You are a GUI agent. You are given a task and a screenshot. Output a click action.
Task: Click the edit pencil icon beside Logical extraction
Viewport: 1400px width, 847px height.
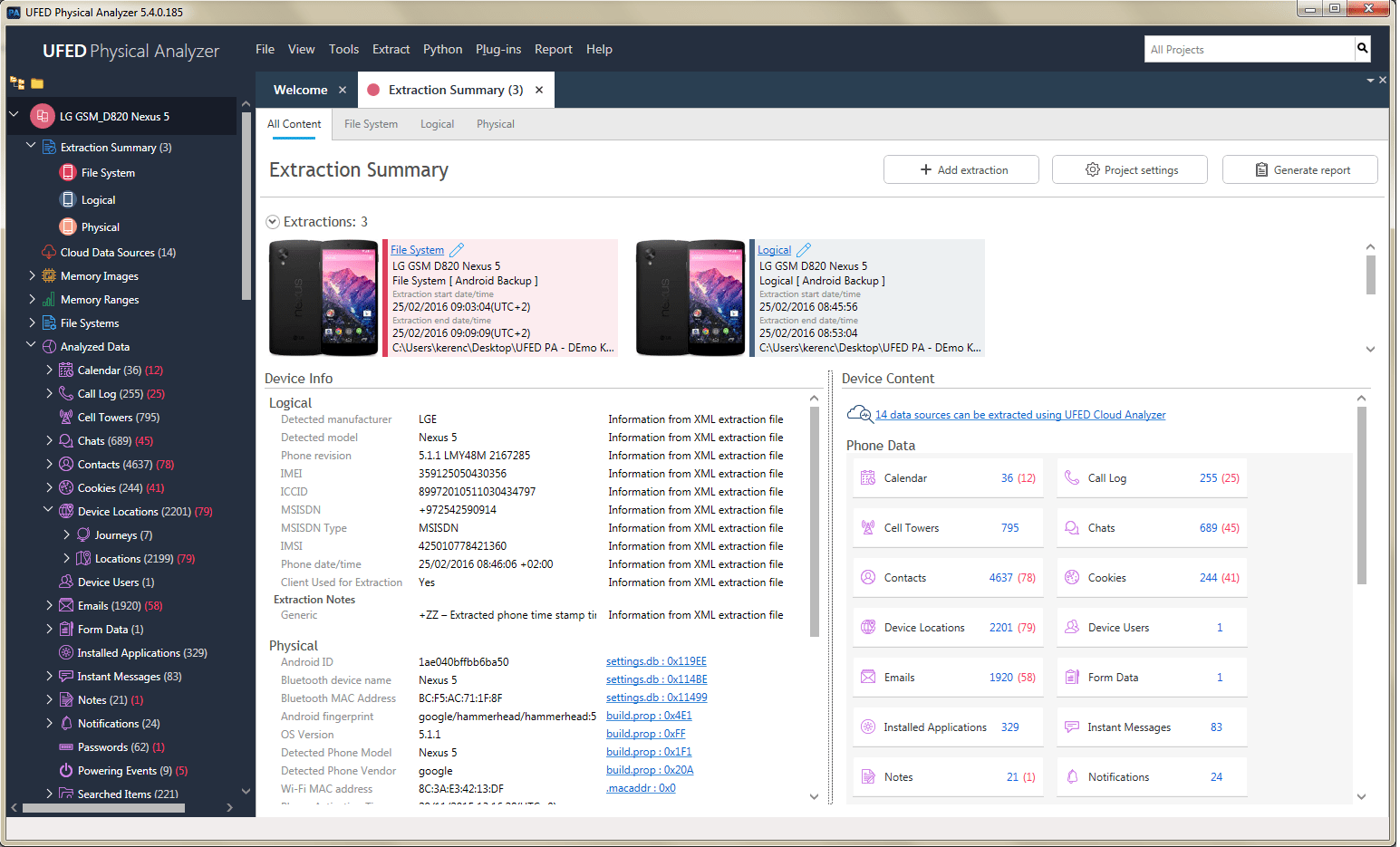pyautogui.click(x=804, y=250)
